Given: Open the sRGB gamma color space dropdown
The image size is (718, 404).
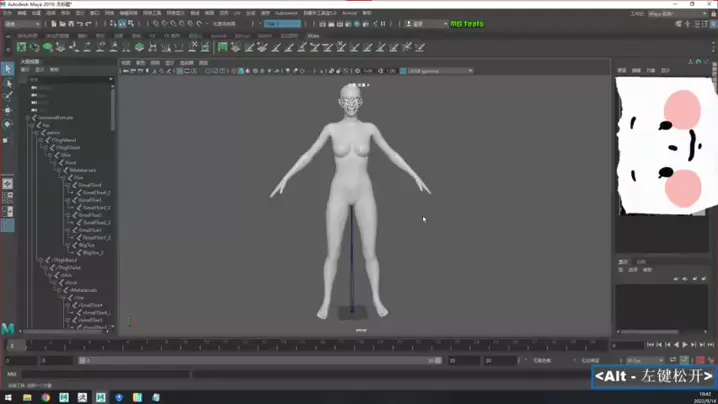Looking at the screenshot, I should 438,71.
